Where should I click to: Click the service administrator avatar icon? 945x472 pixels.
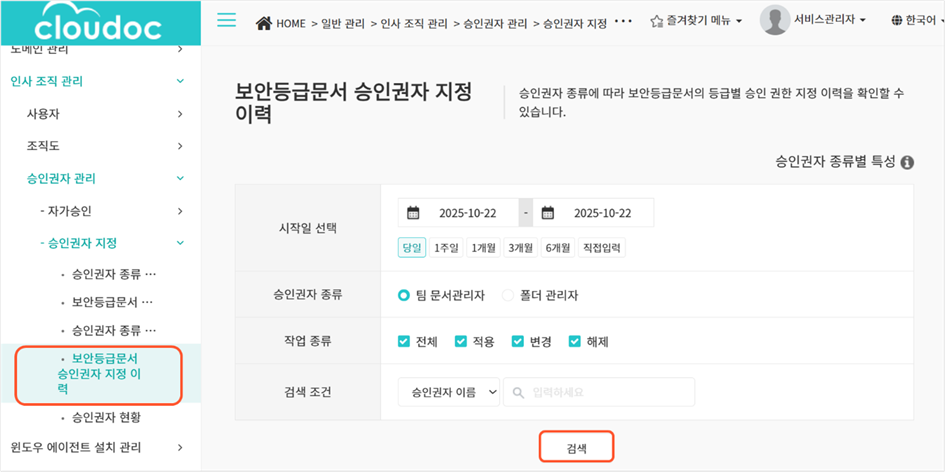(775, 20)
